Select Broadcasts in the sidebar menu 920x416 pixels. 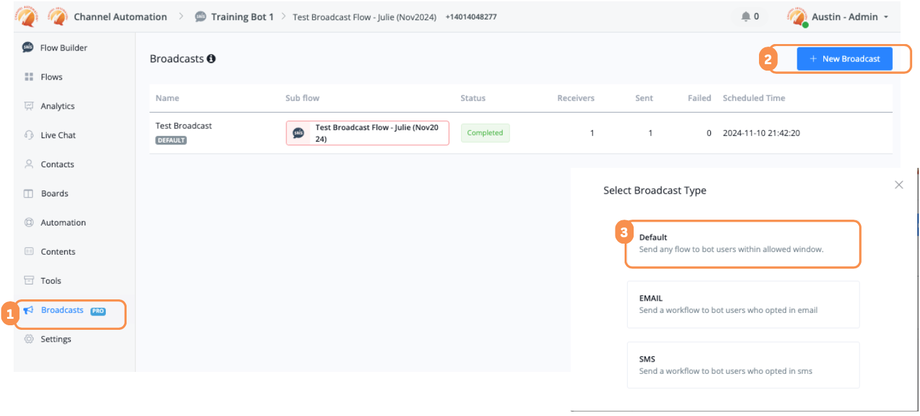point(62,310)
